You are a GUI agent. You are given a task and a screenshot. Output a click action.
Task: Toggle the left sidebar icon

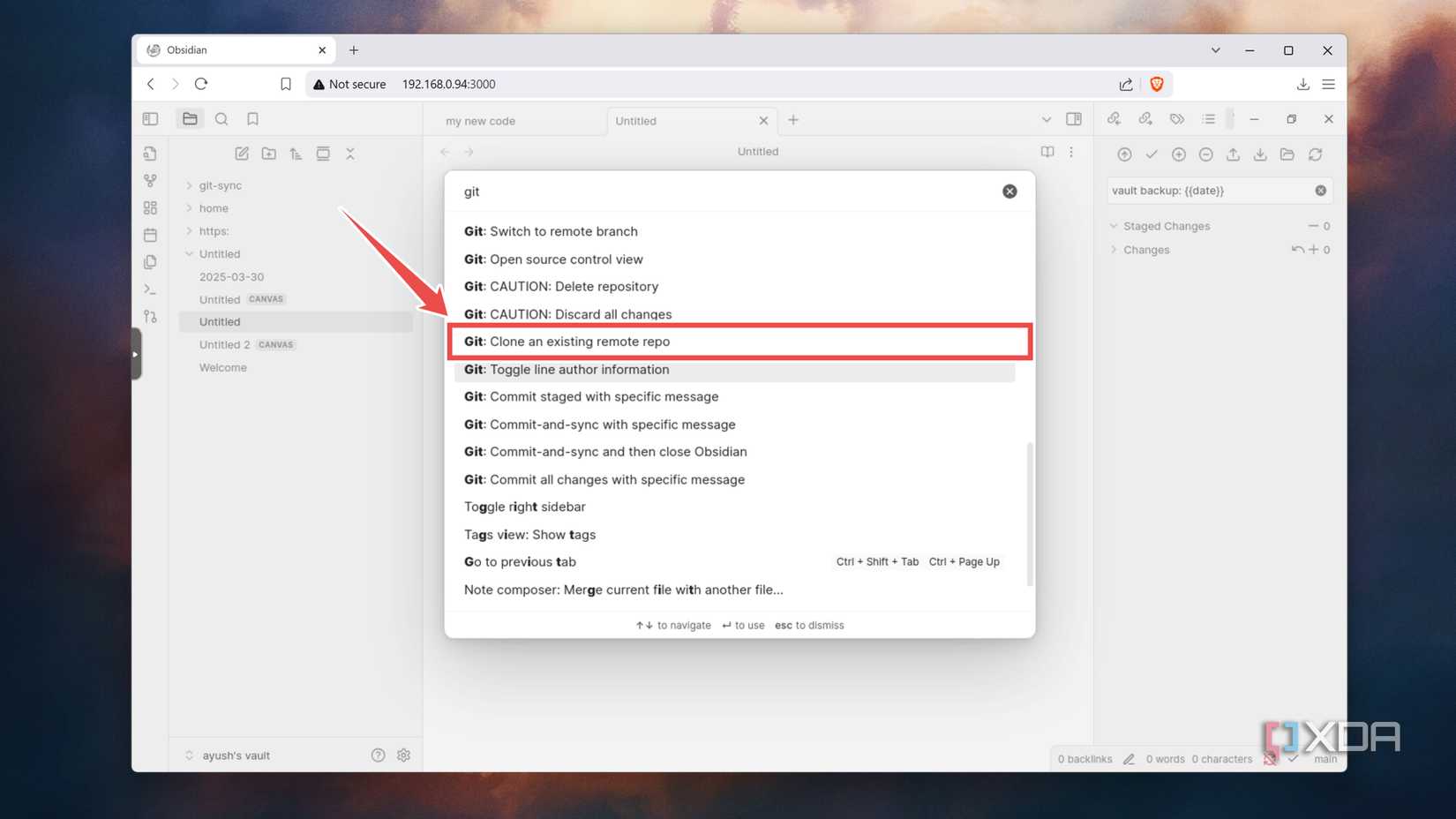coord(150,119)
